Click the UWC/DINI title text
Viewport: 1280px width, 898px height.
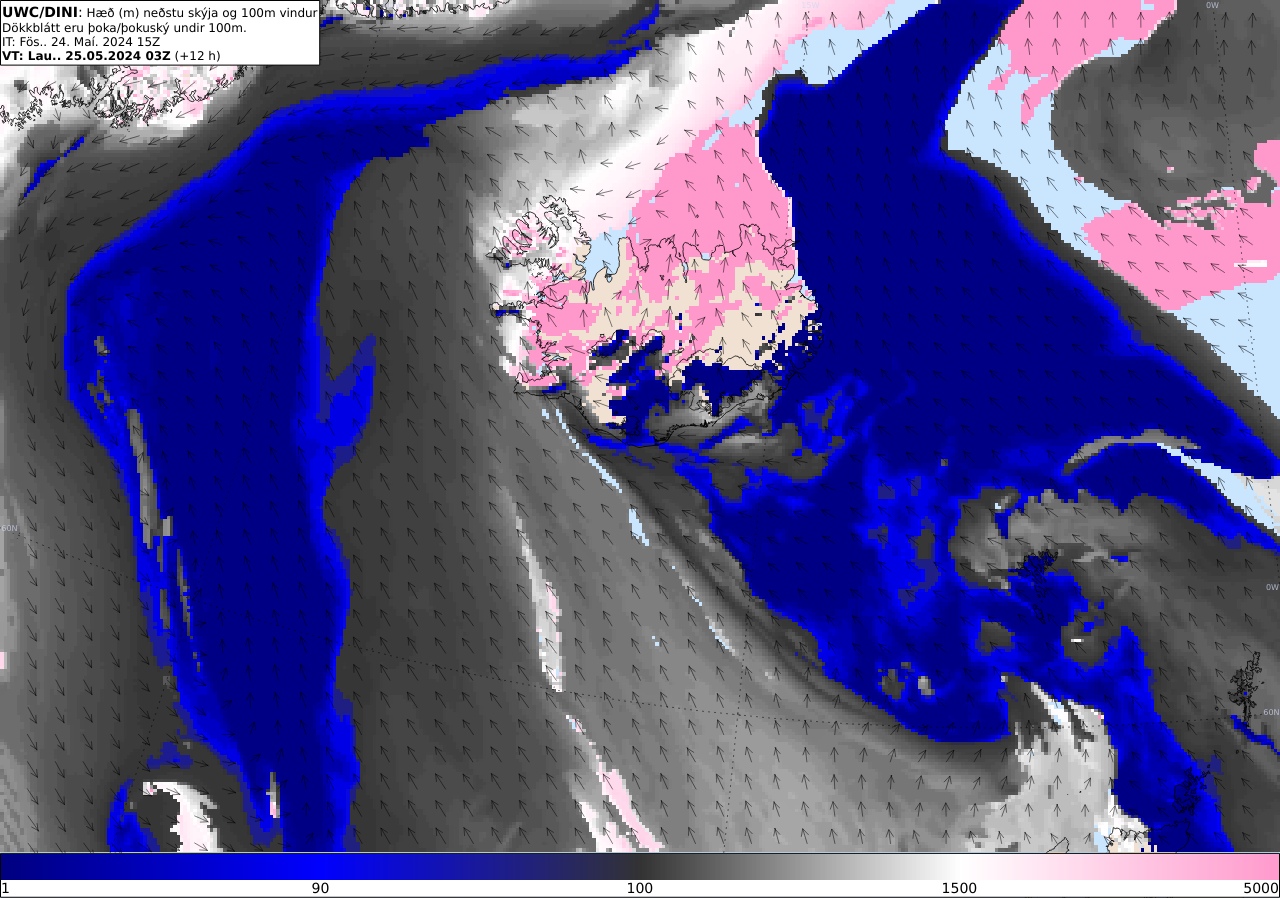point(40,12)
